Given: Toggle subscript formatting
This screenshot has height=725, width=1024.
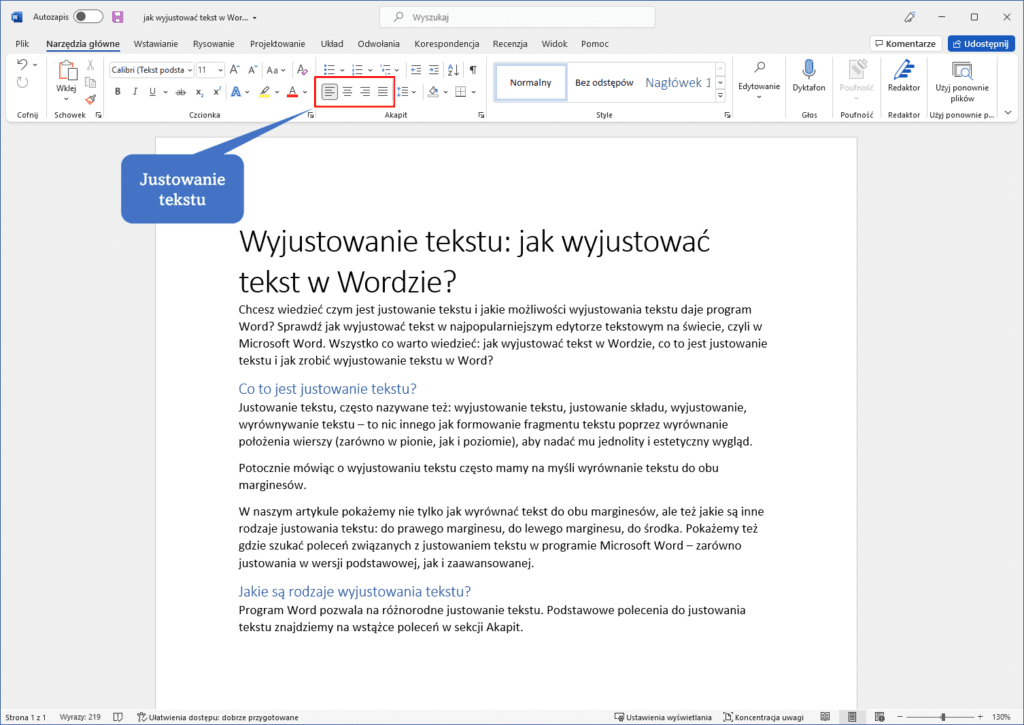Looking at the screenshot, I should pos(199,92).
